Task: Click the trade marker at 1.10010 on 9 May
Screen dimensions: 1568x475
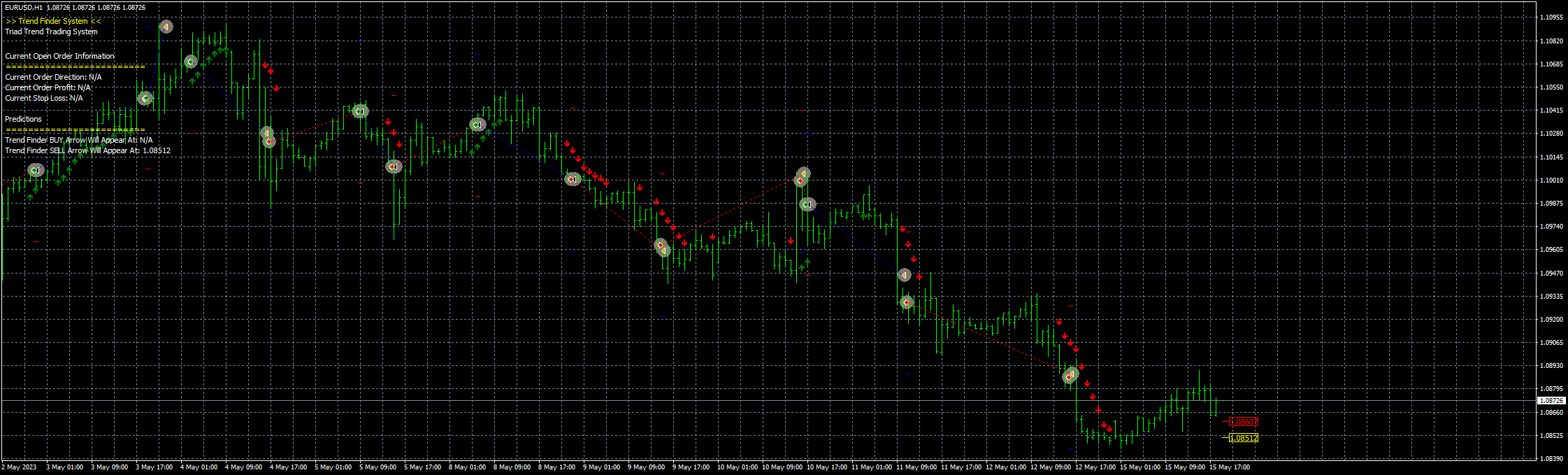Action: tap(573, 179)
